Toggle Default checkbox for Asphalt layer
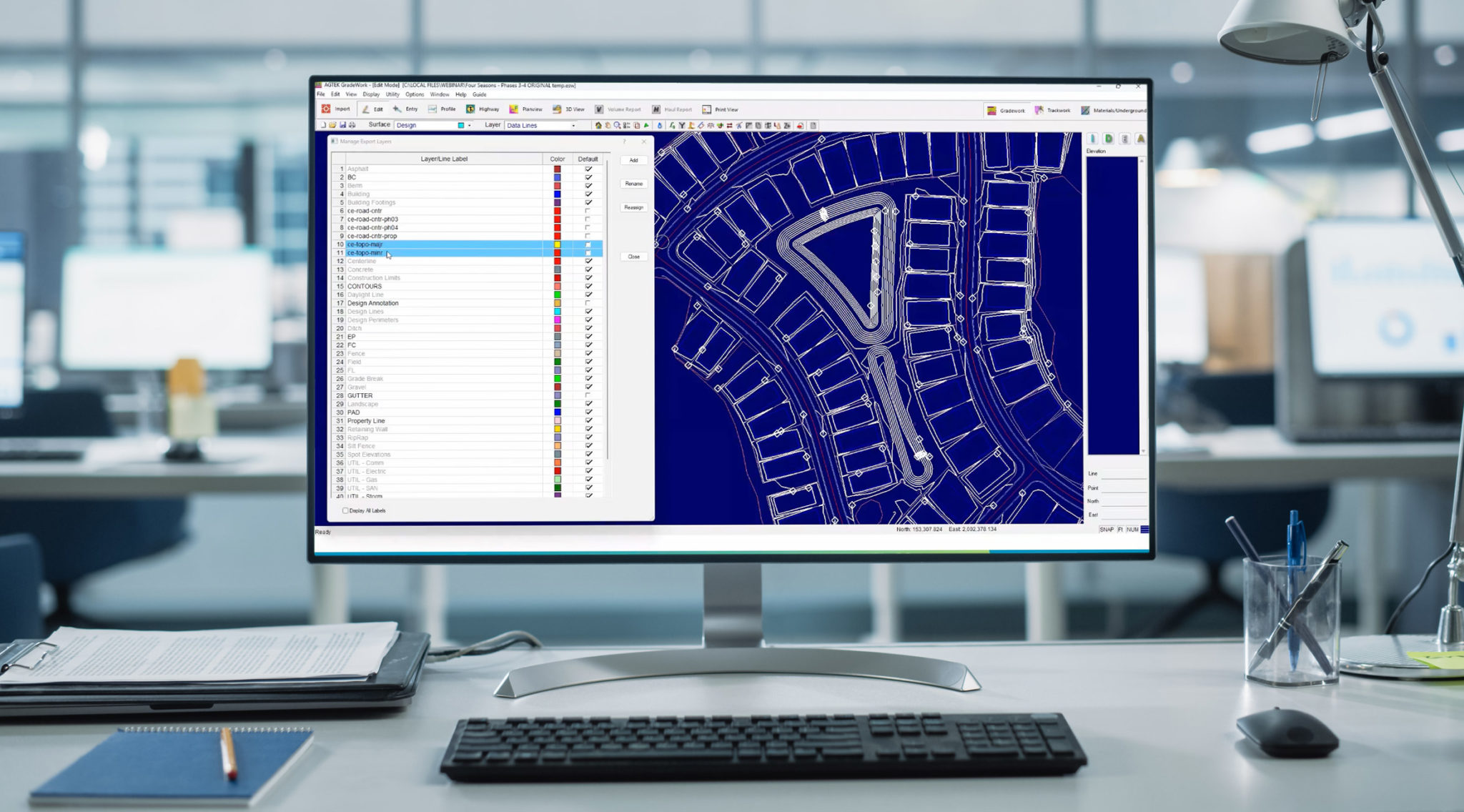The image size is (1464, 812). 588,169
